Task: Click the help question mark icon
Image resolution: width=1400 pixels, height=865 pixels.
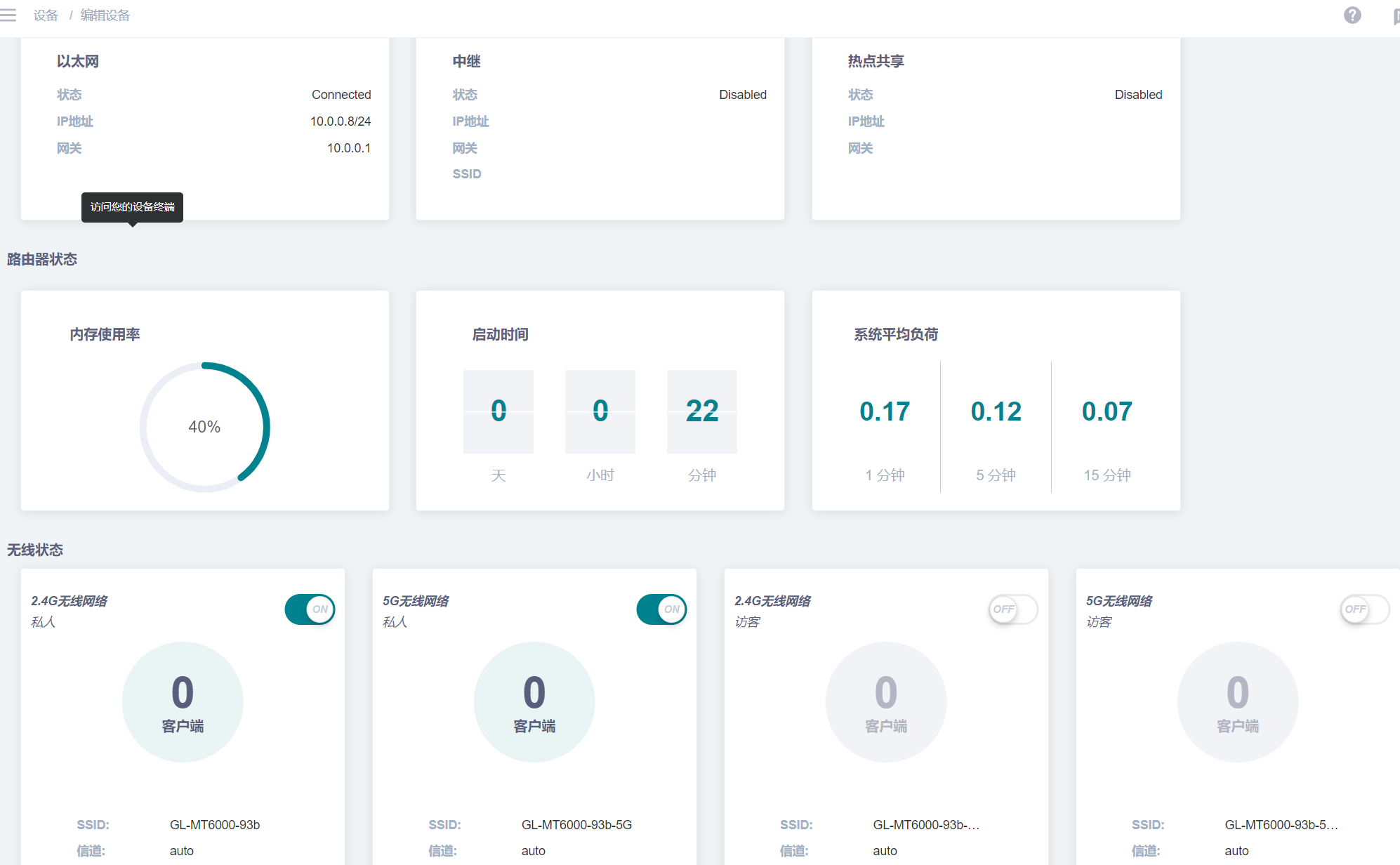Action: pos(1352,15)
